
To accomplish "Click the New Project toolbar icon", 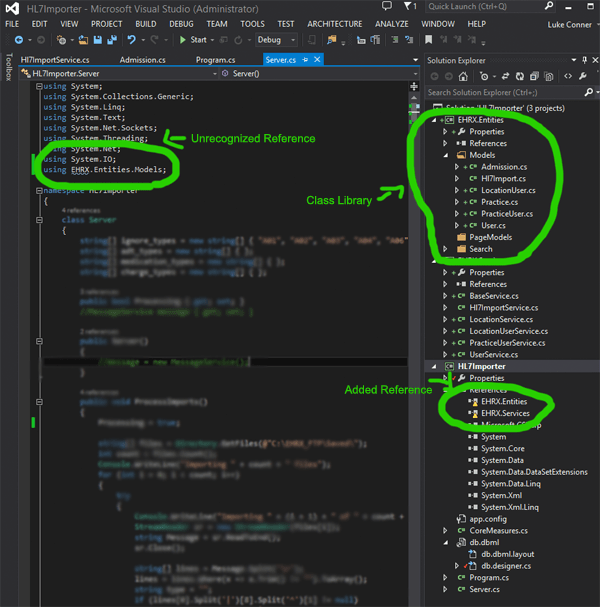I will pos(61,40).
